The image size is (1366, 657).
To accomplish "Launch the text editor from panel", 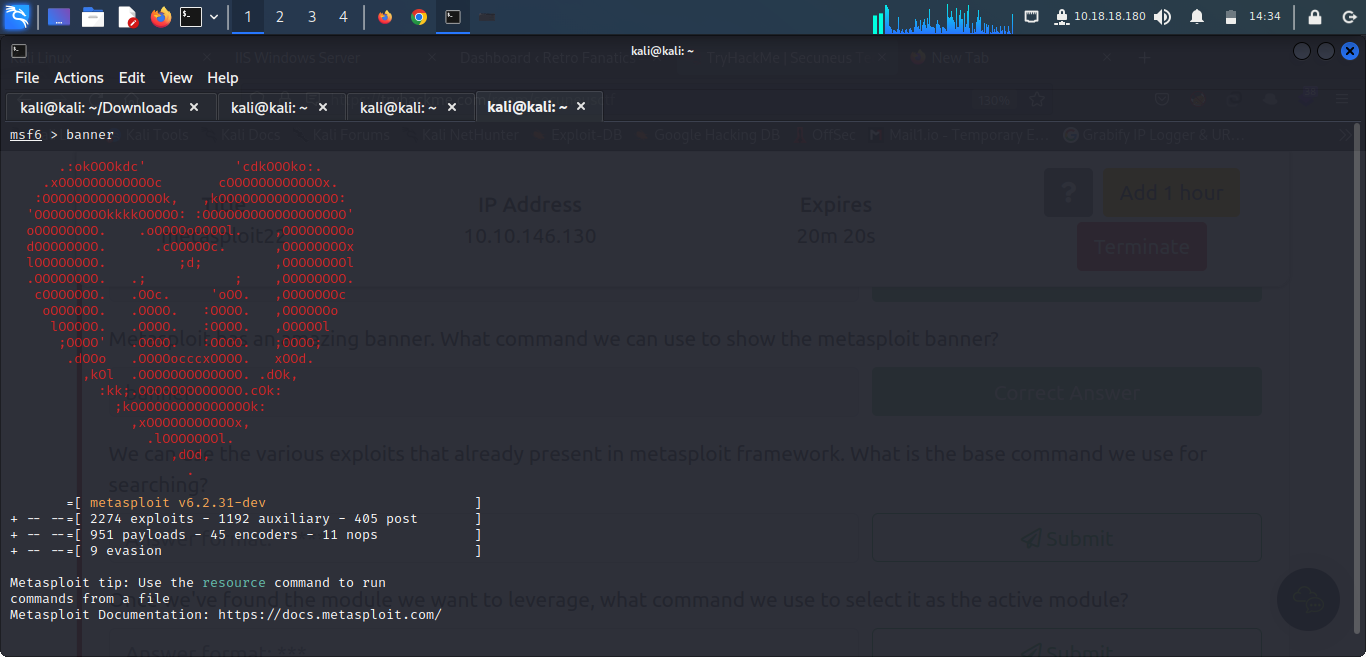I will pyautogui.click(x=127, y=17).
